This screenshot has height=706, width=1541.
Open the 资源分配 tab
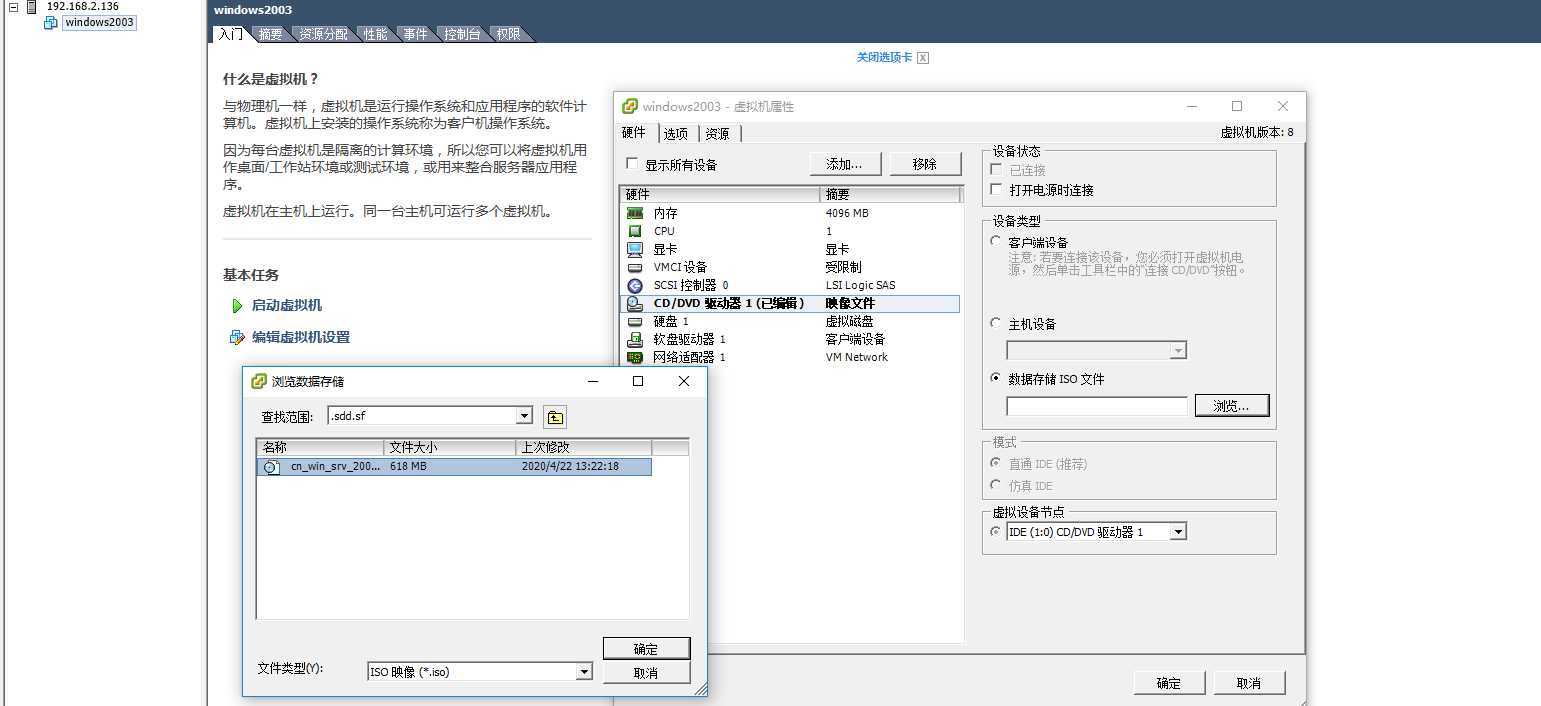(x=324, y=34)
